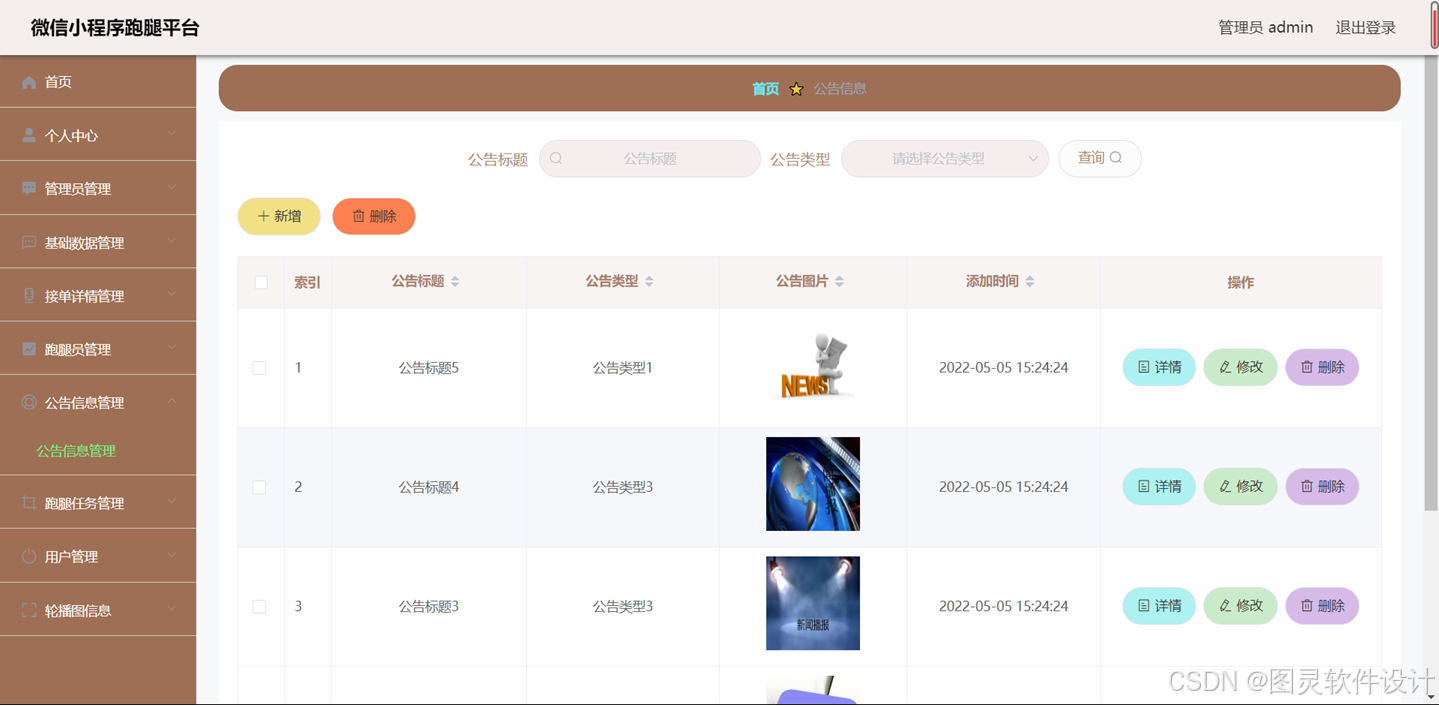Open 详情 for 公告标题4
The image size is (1439, 707).
point(1159,486)
